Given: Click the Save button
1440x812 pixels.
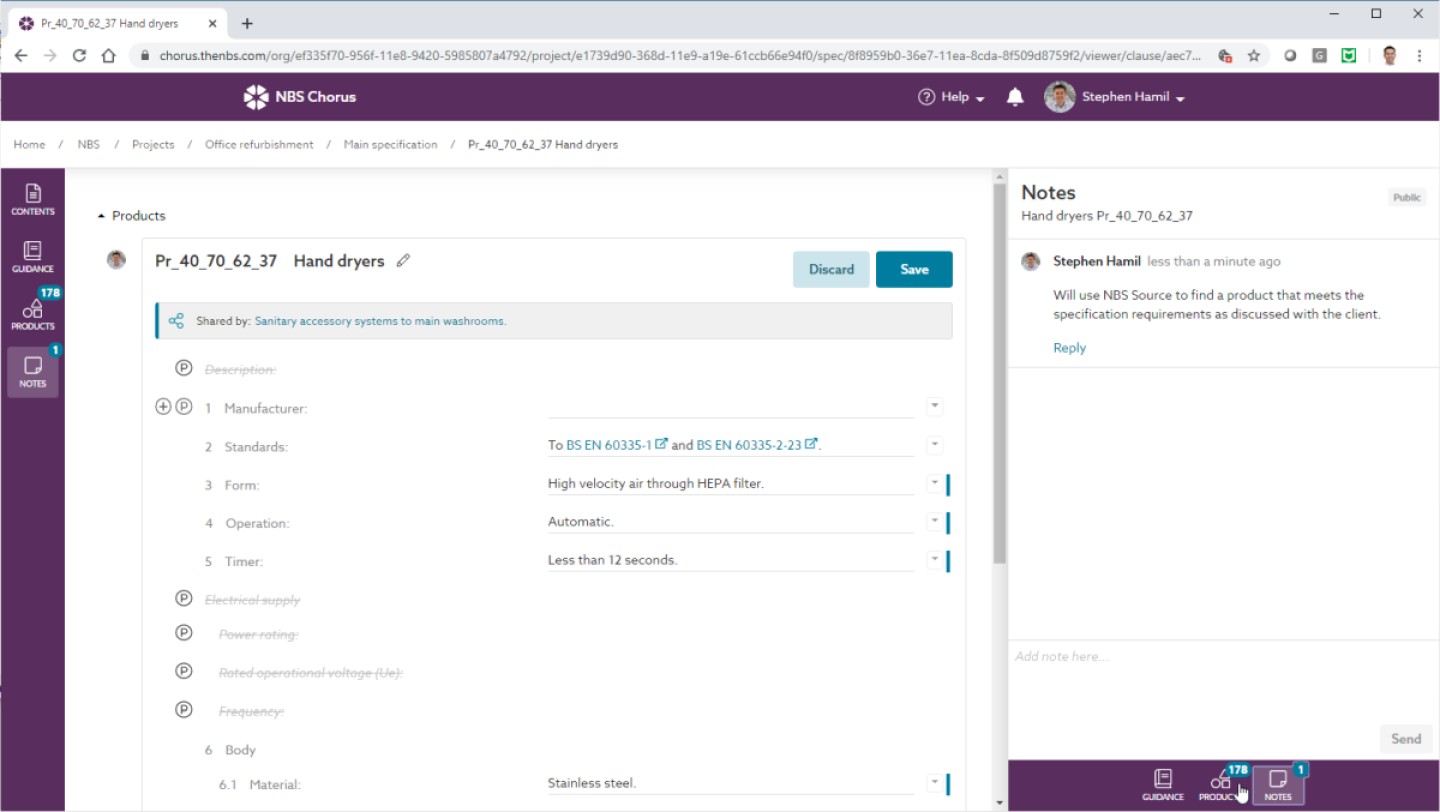Looking at the screenshot, I should click(914, 269).
